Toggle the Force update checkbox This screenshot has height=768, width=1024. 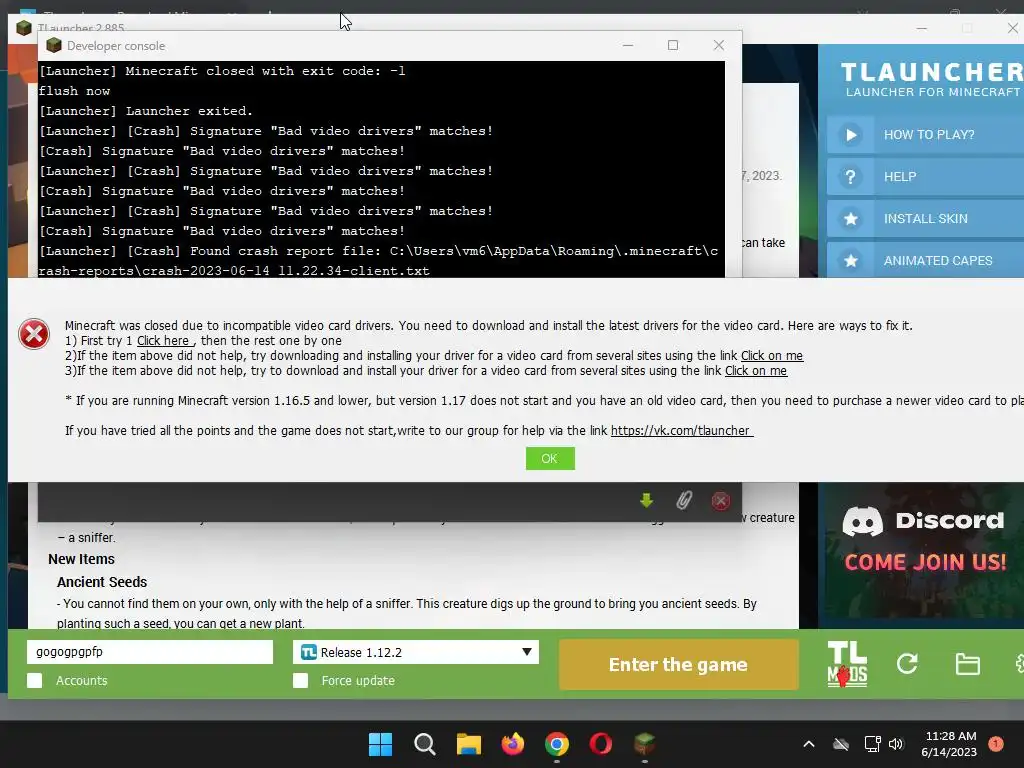pyautogui.click(x=300, y=680)
